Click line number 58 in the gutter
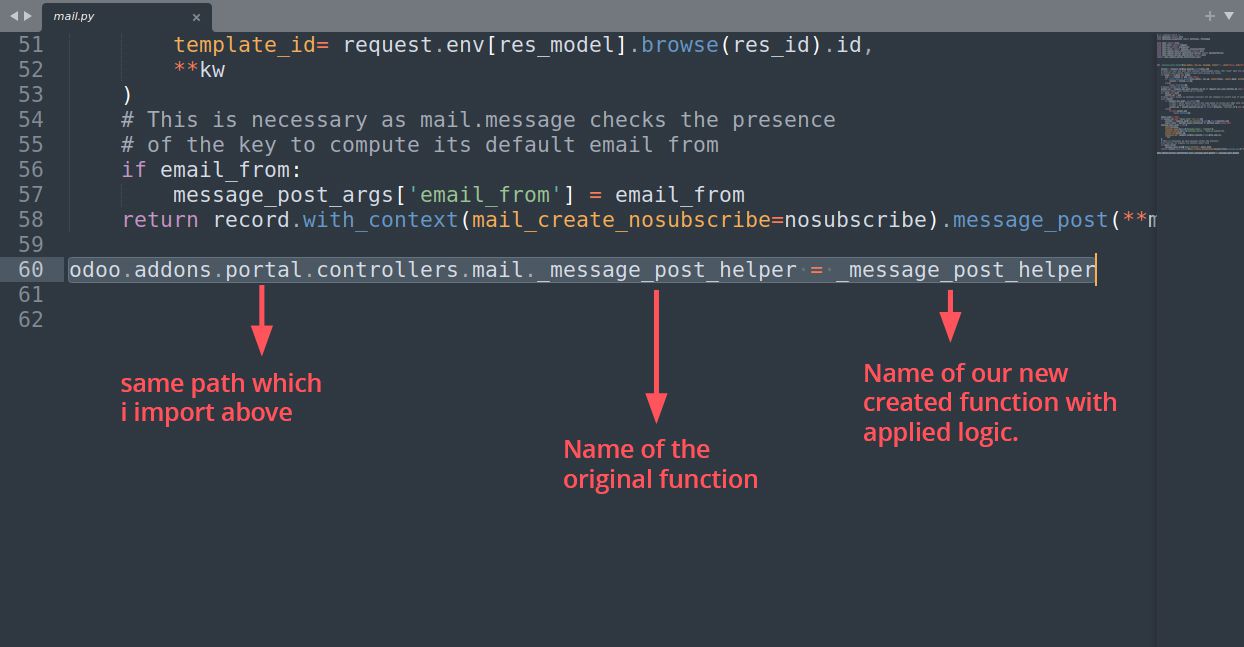Screen dimensions: 1244x647 coord(31,220)
